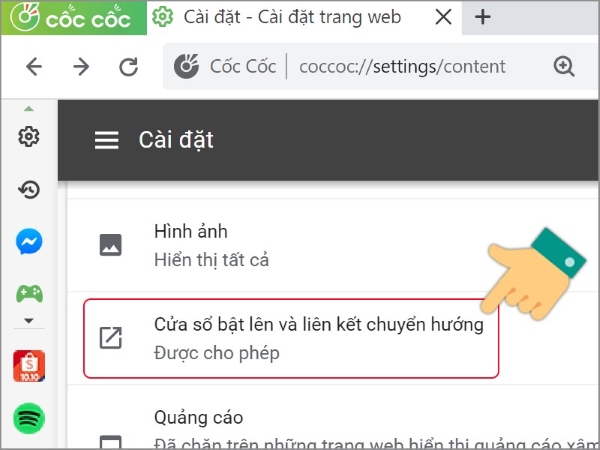
Task: Close the Cài đặt tab
Action: [x=443, y=17]
